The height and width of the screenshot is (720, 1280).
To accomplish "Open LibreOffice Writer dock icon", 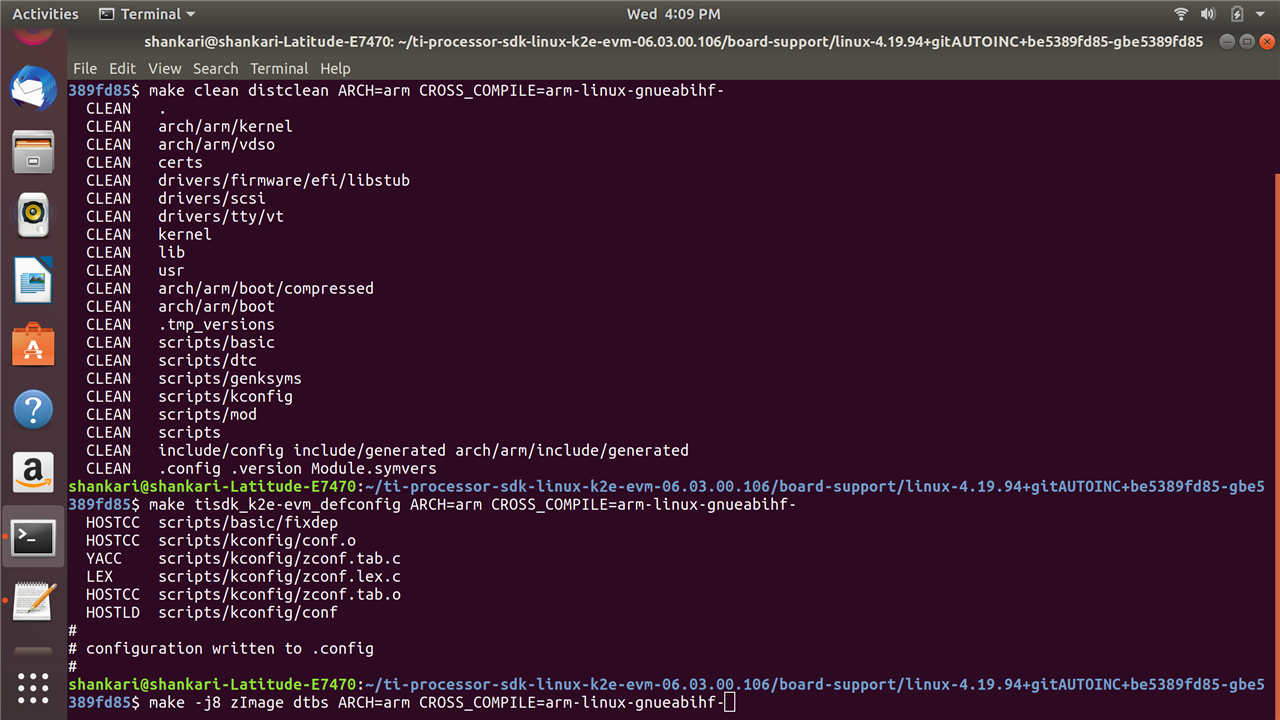I will point(33,279).
